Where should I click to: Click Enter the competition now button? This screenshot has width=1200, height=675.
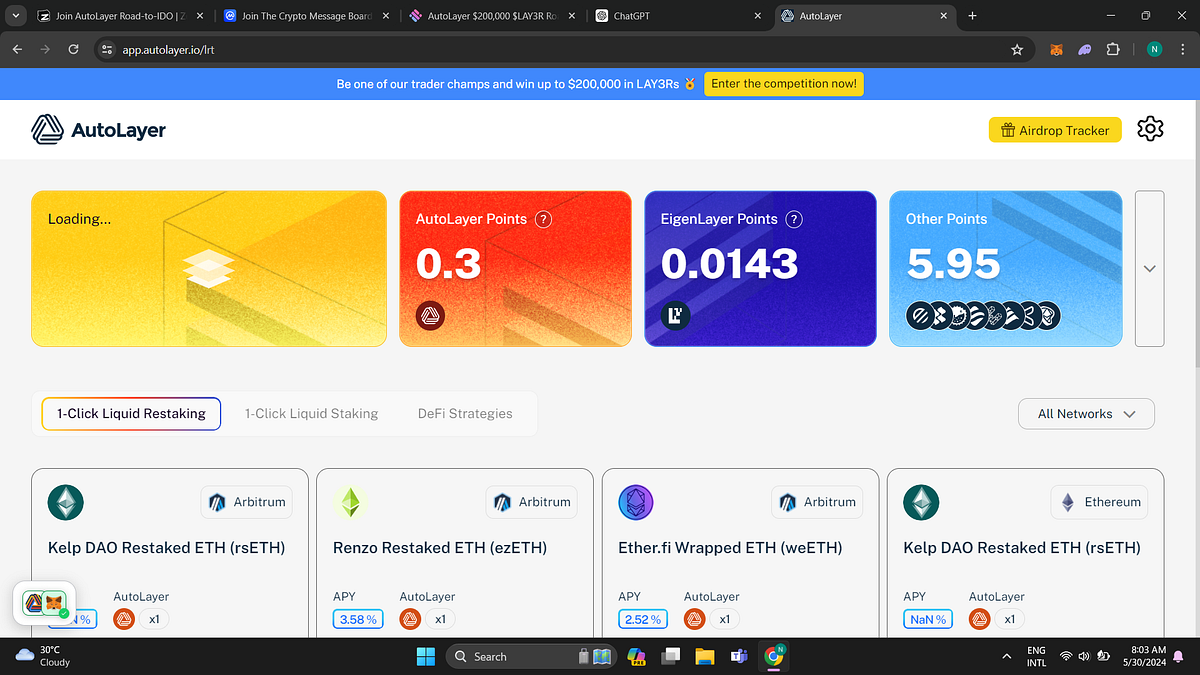coord(783,84)
